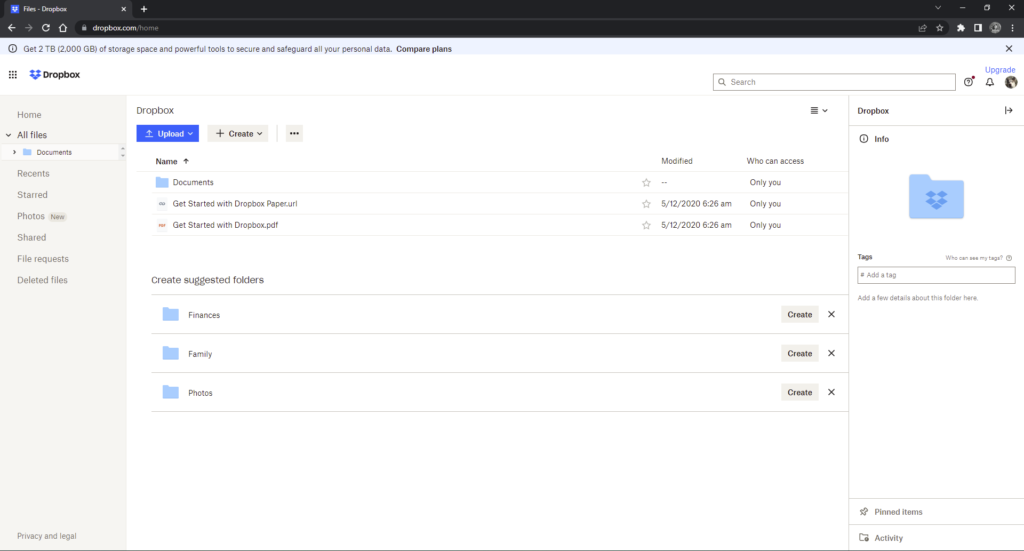Click the Dropbox logo

[55, 74]
